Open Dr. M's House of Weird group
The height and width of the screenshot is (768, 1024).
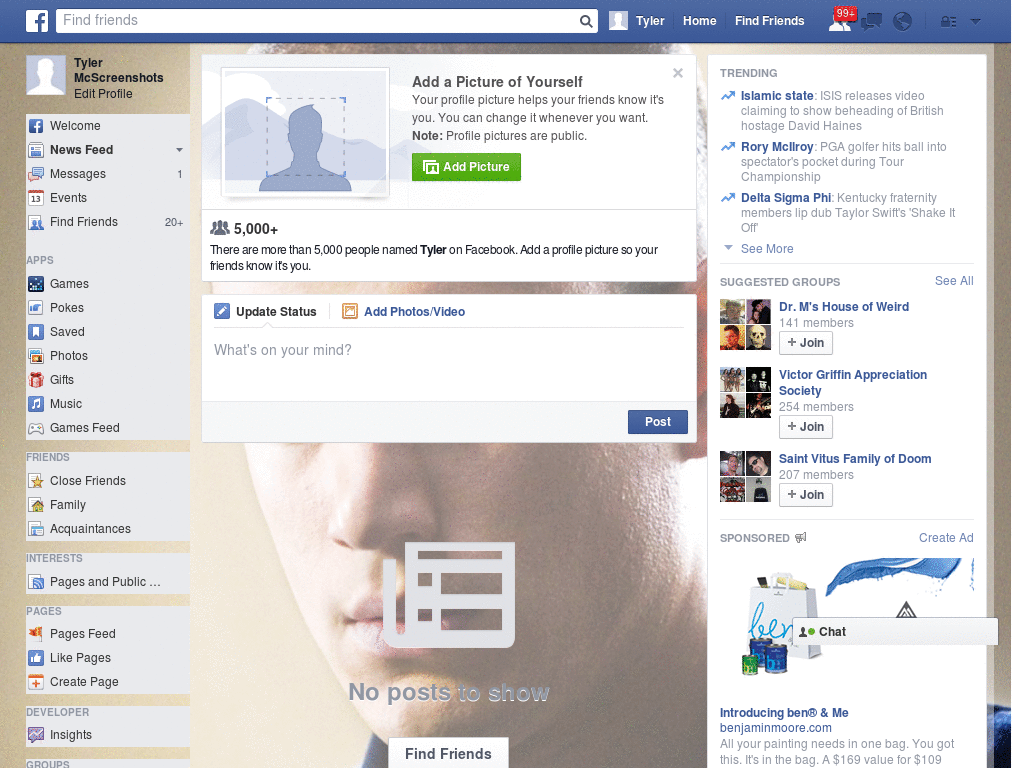coord(844,306)
